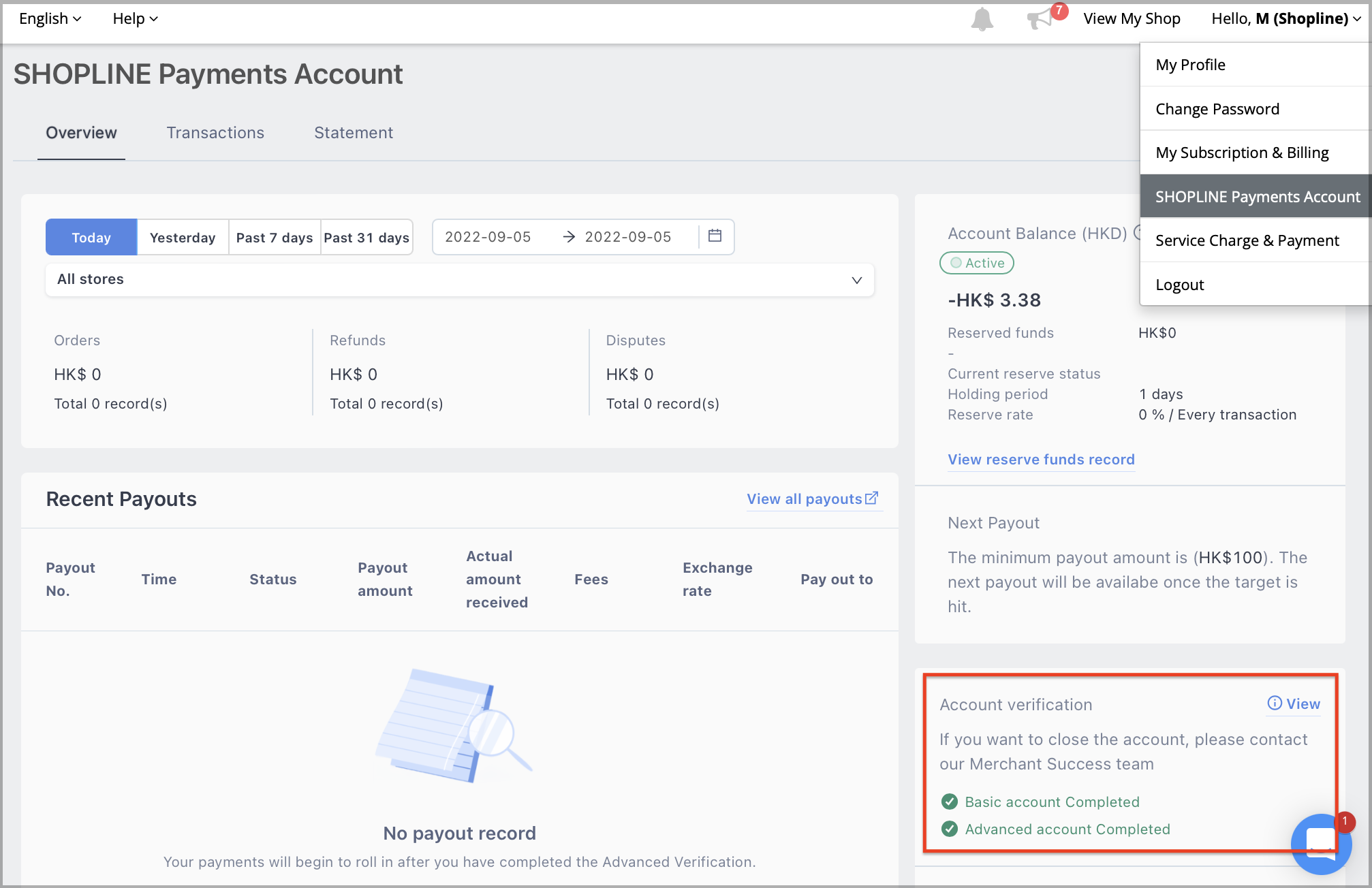Click the info icon beside Account verification View

click(x=1274, y=703)
